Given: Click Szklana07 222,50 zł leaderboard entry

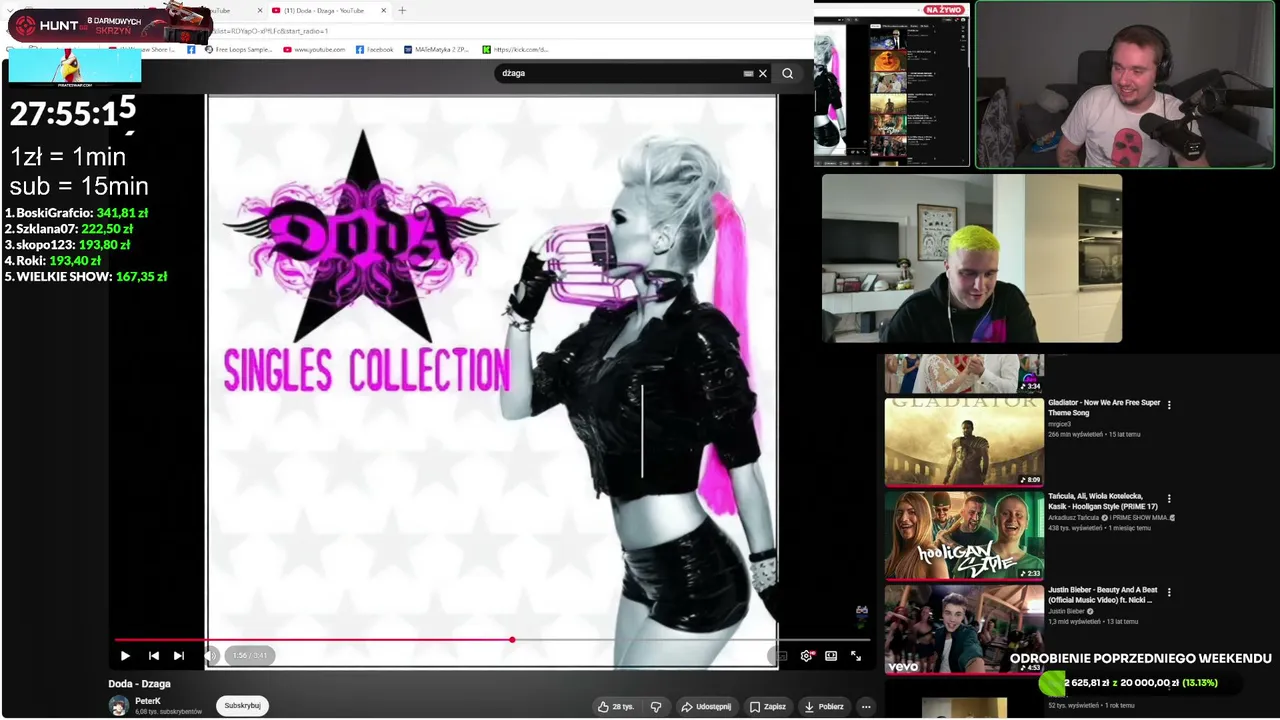Looking at the screenshot, I should click(x=69, y=229).
